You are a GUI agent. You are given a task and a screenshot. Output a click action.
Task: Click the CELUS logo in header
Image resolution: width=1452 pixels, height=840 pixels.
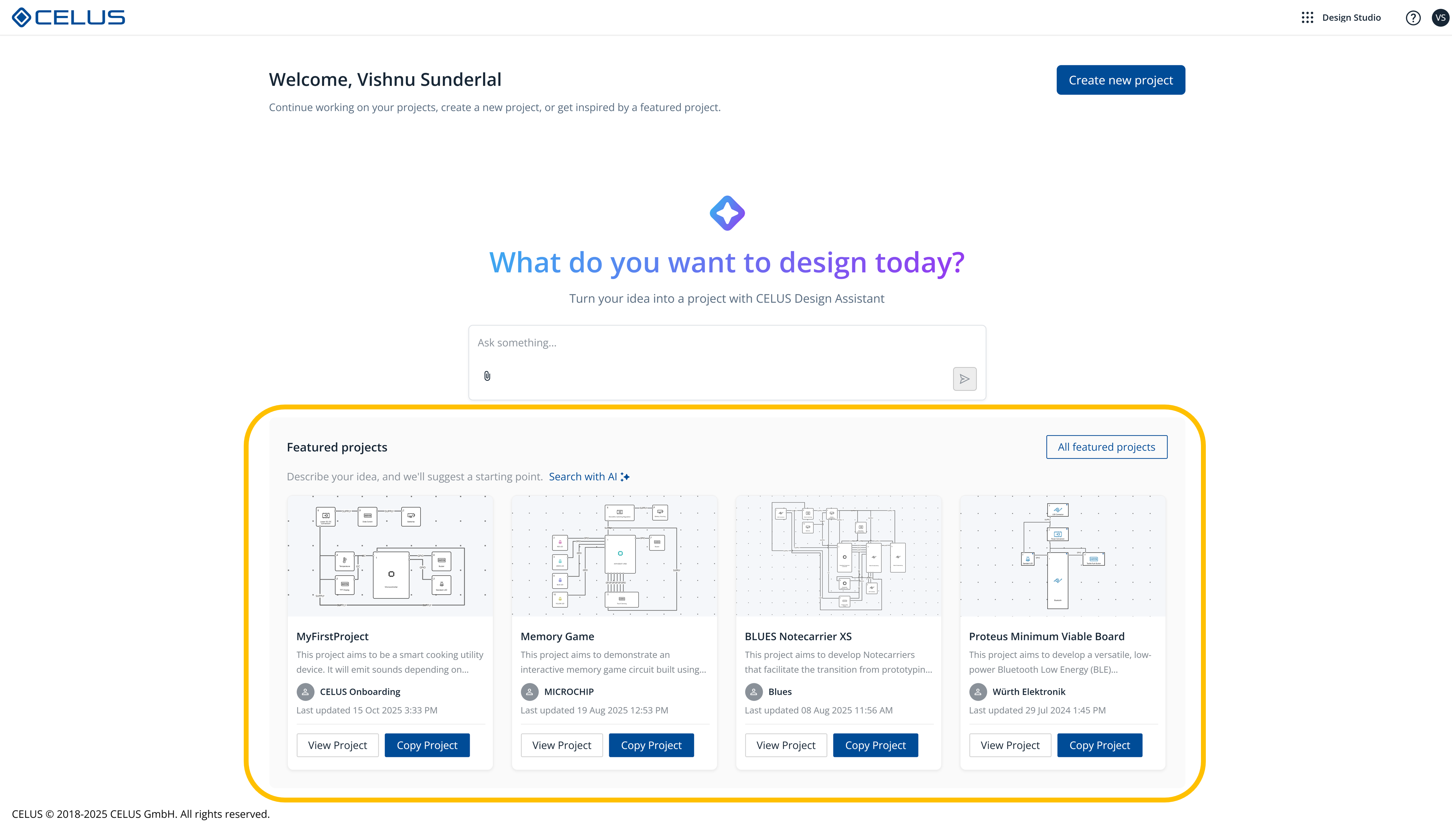tap(68, 17)
